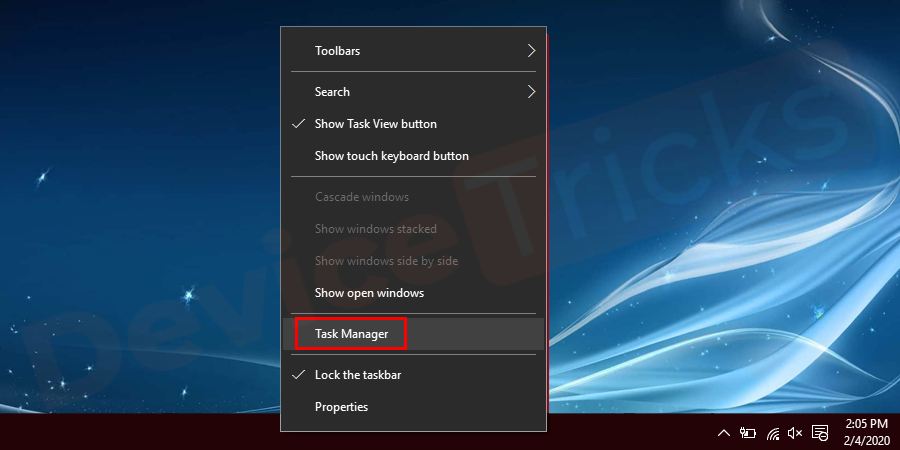
Task: Open the battery power icon
Action: click(748, 432)
